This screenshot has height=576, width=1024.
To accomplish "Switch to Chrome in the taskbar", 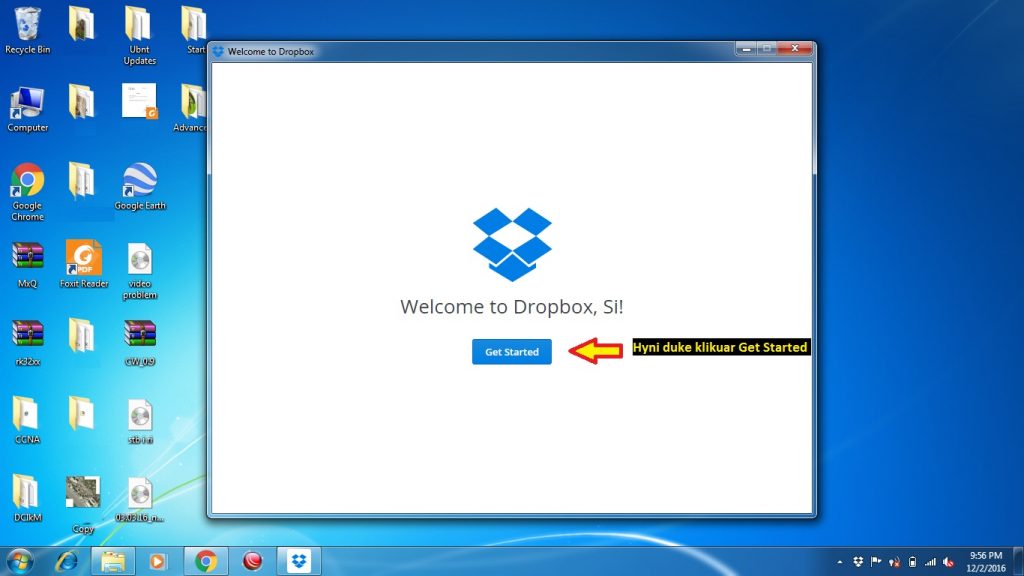I will pyautogui.click(x=206, y=561).
